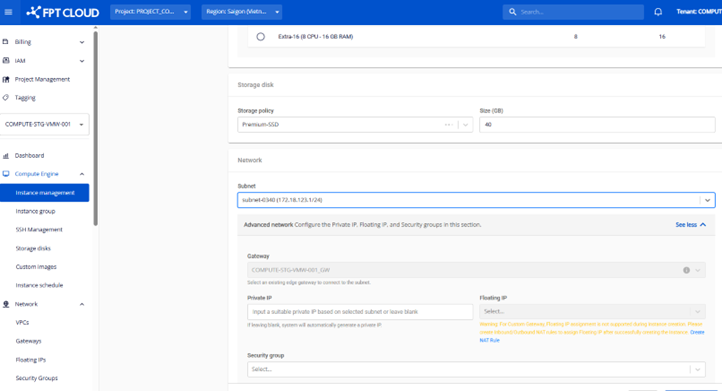Click the Network sidebar icon

pos(6,304)
